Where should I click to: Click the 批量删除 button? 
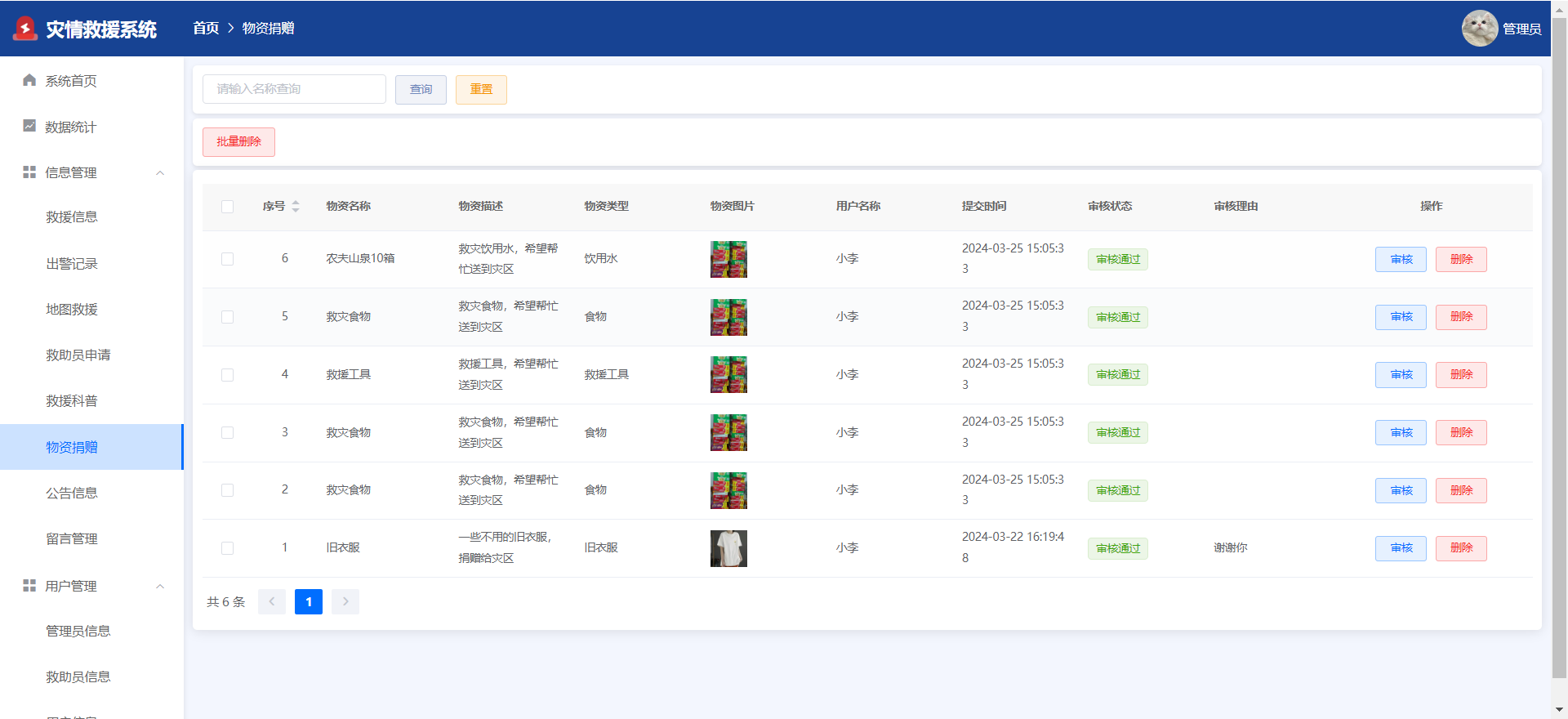click(x=238, y=141)
